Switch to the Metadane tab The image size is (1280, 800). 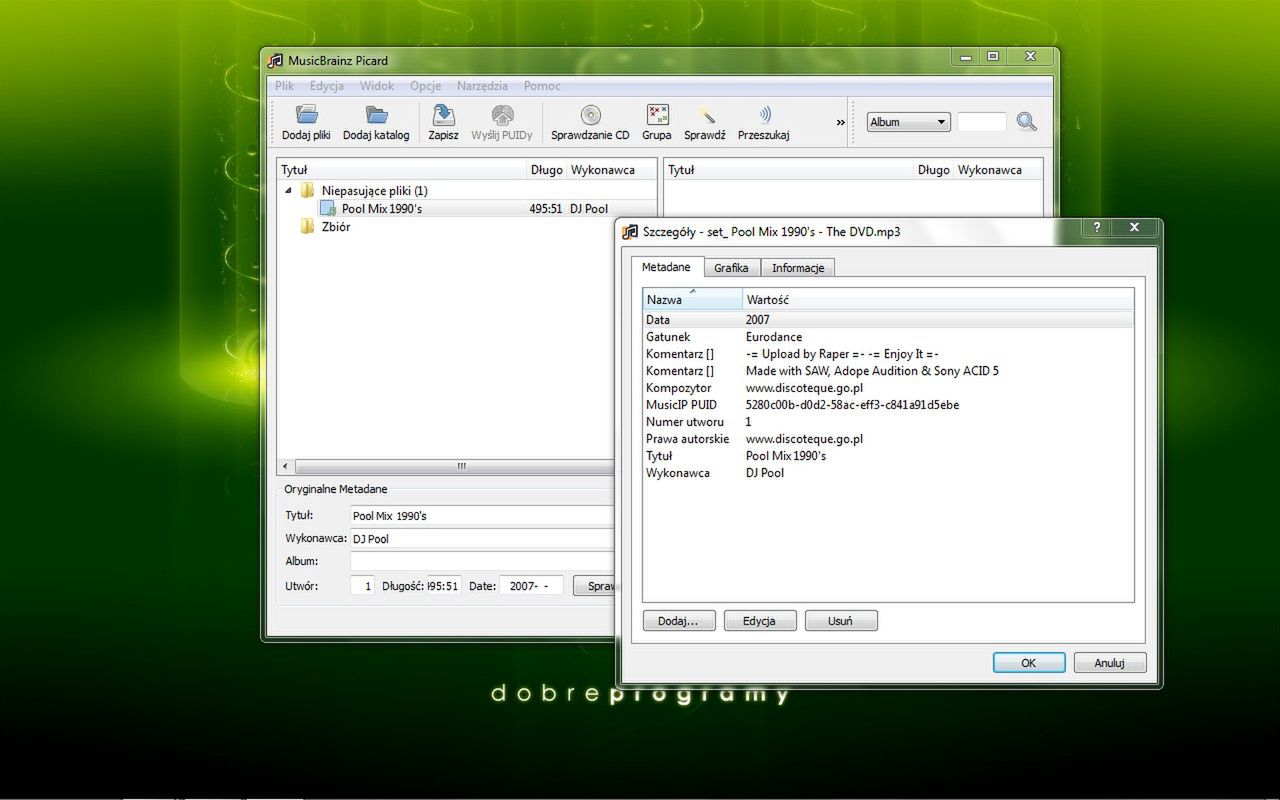coord(666,267)
